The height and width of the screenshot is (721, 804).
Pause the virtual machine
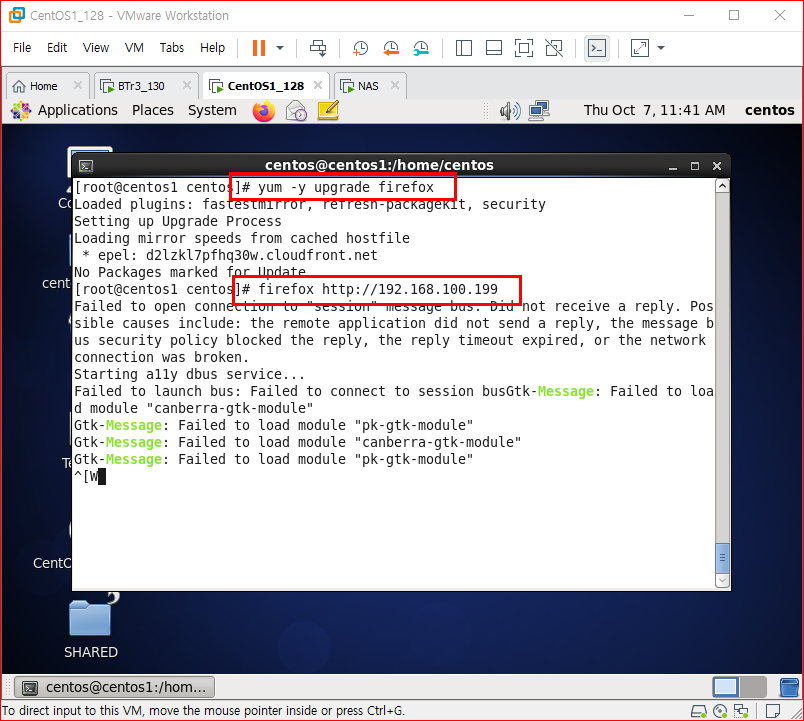click(259, 48)
